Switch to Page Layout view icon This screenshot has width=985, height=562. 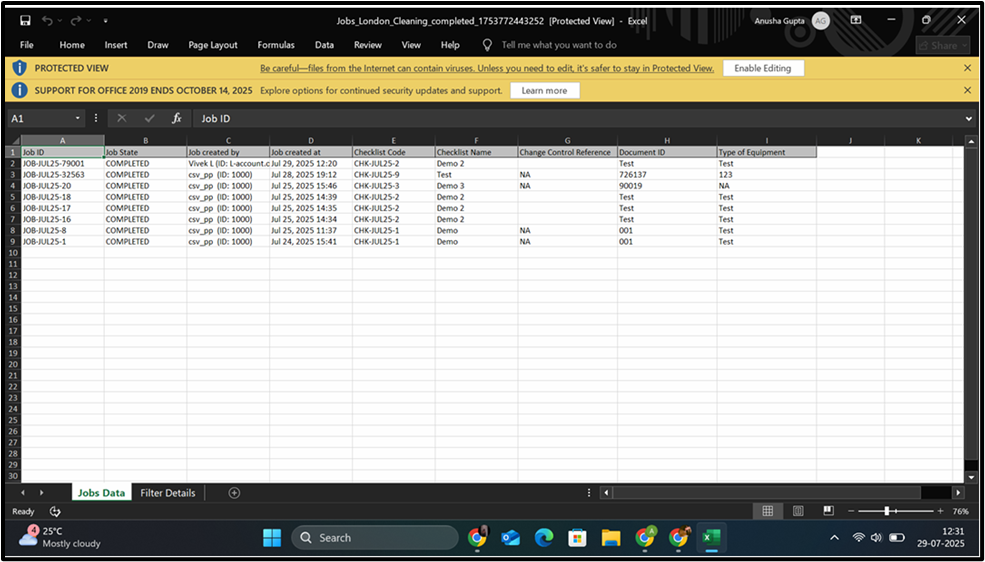coord(797,511)
